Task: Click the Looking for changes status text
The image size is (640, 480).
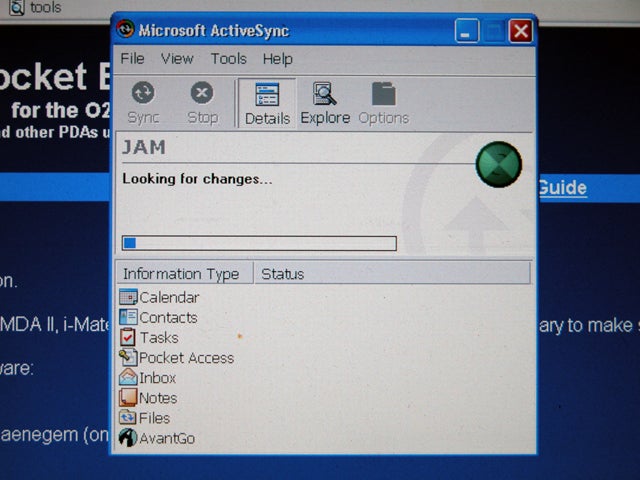Action: point(197,179)
